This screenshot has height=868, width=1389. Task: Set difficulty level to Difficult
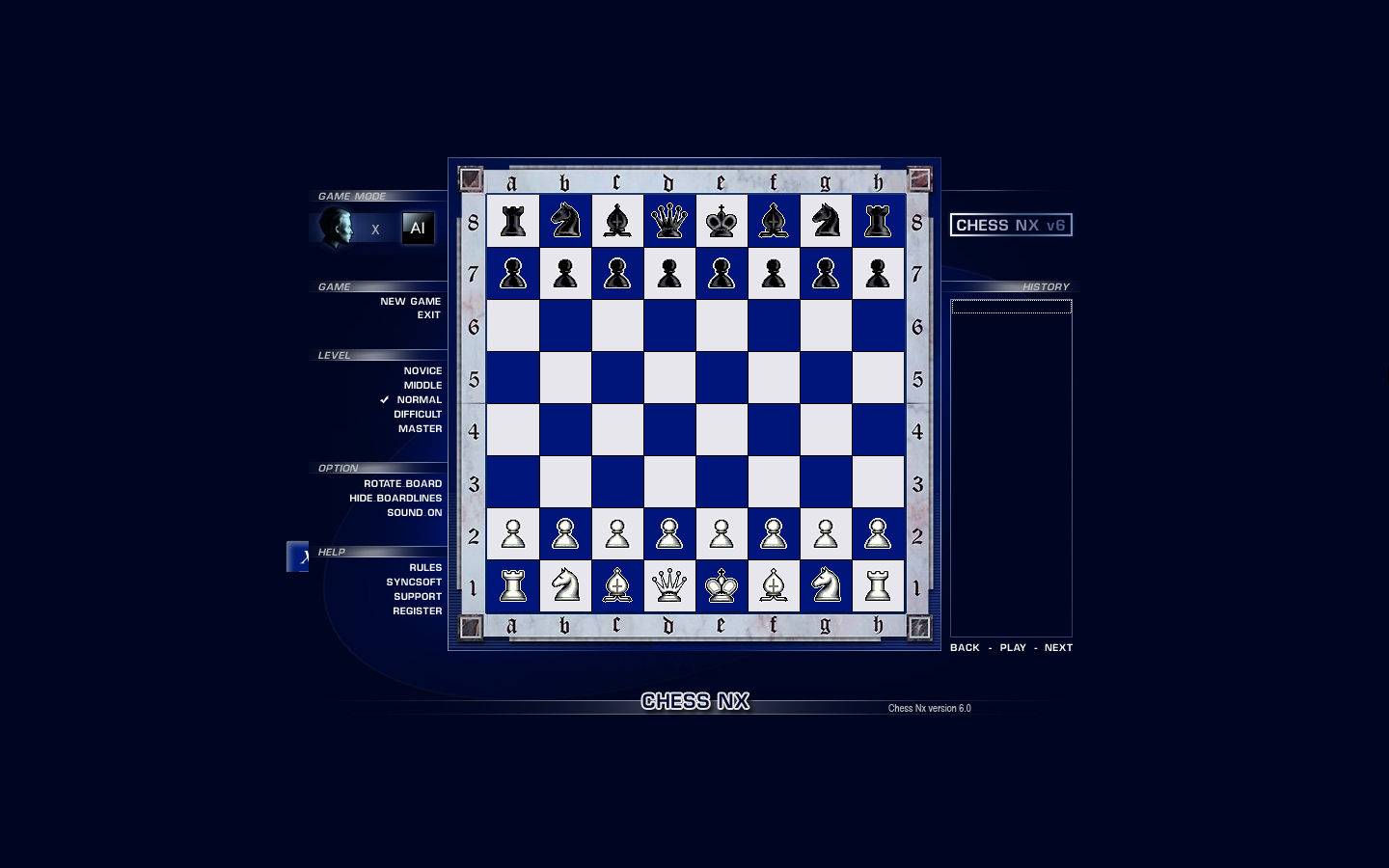click(x=418, y=414)
